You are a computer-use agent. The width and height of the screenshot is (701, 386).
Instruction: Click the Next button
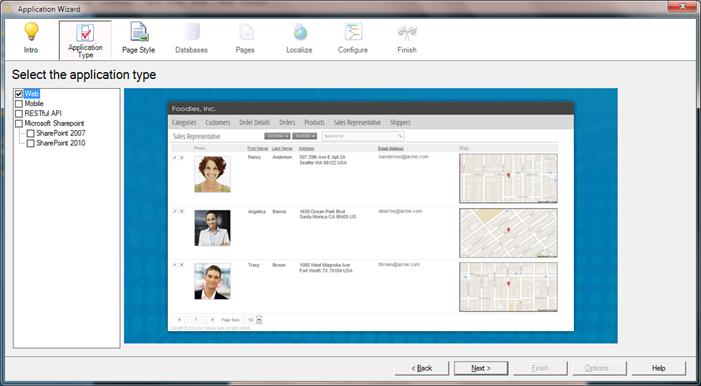click(481, 368)
